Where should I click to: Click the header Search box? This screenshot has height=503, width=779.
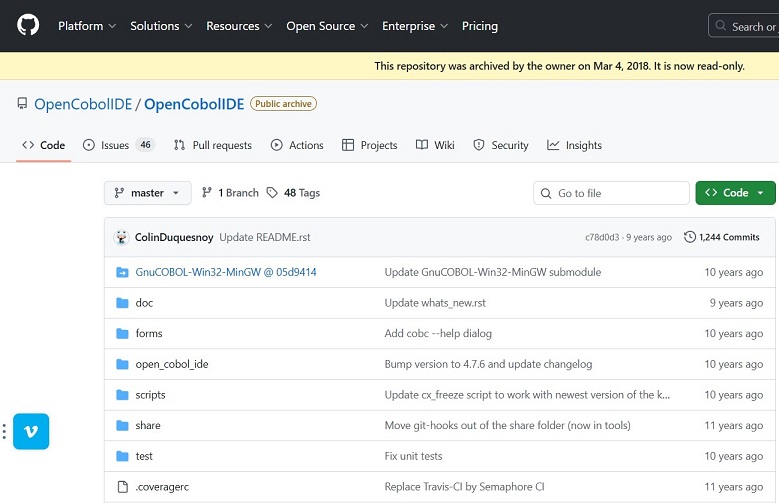click(x=743, y=25)
